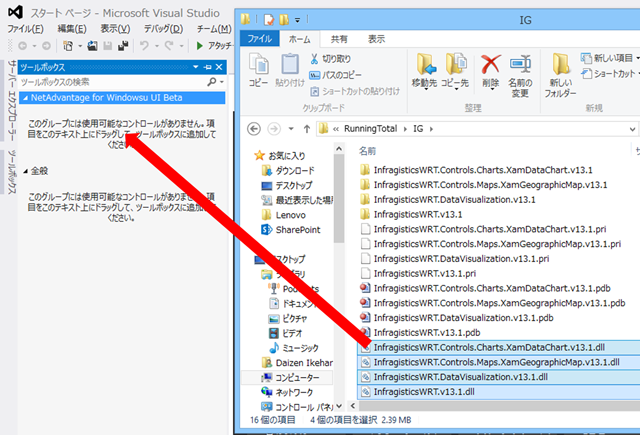Image resolution: width=640 pixels, height=435 pixels.
Task: Click Visual Studio Save All toolbar icon
Action: (123, 46)
